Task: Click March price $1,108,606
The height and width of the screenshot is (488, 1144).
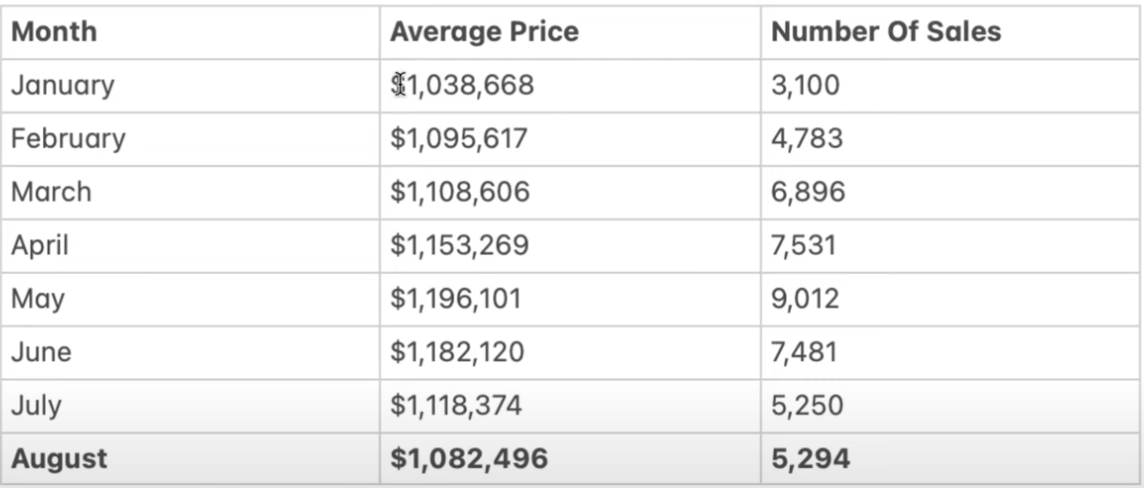Action: click(460, 192)
